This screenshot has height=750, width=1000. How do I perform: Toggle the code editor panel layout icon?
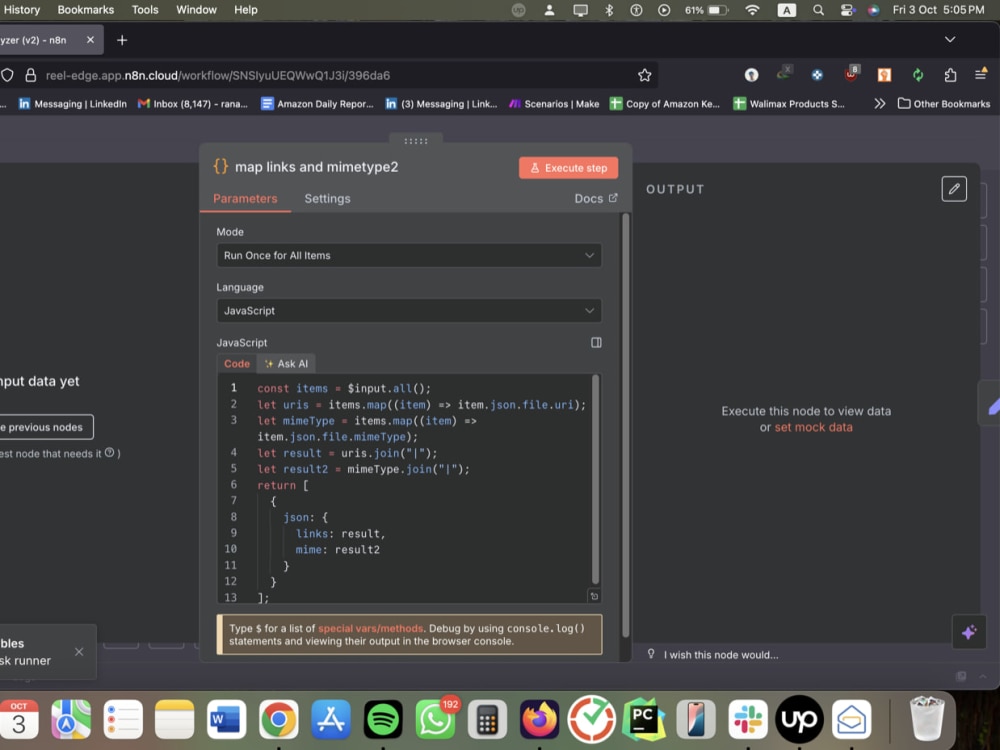coord(596,342)
